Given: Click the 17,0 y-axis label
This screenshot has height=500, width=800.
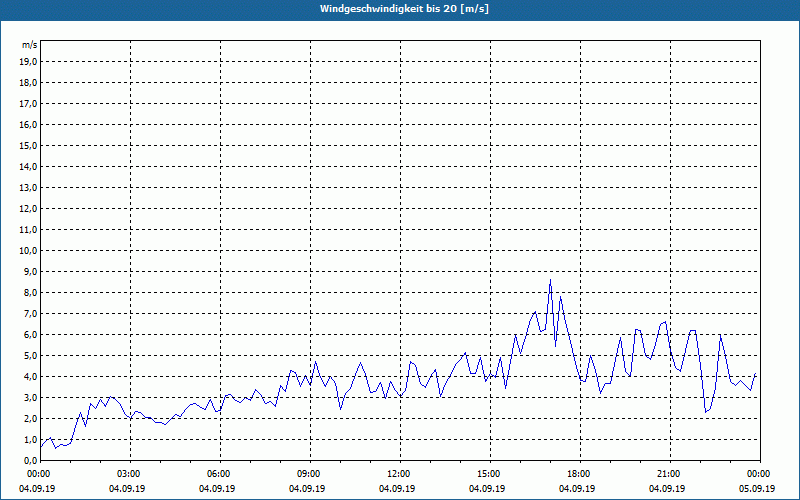Looking at the screenshot, I should [28, 104].
